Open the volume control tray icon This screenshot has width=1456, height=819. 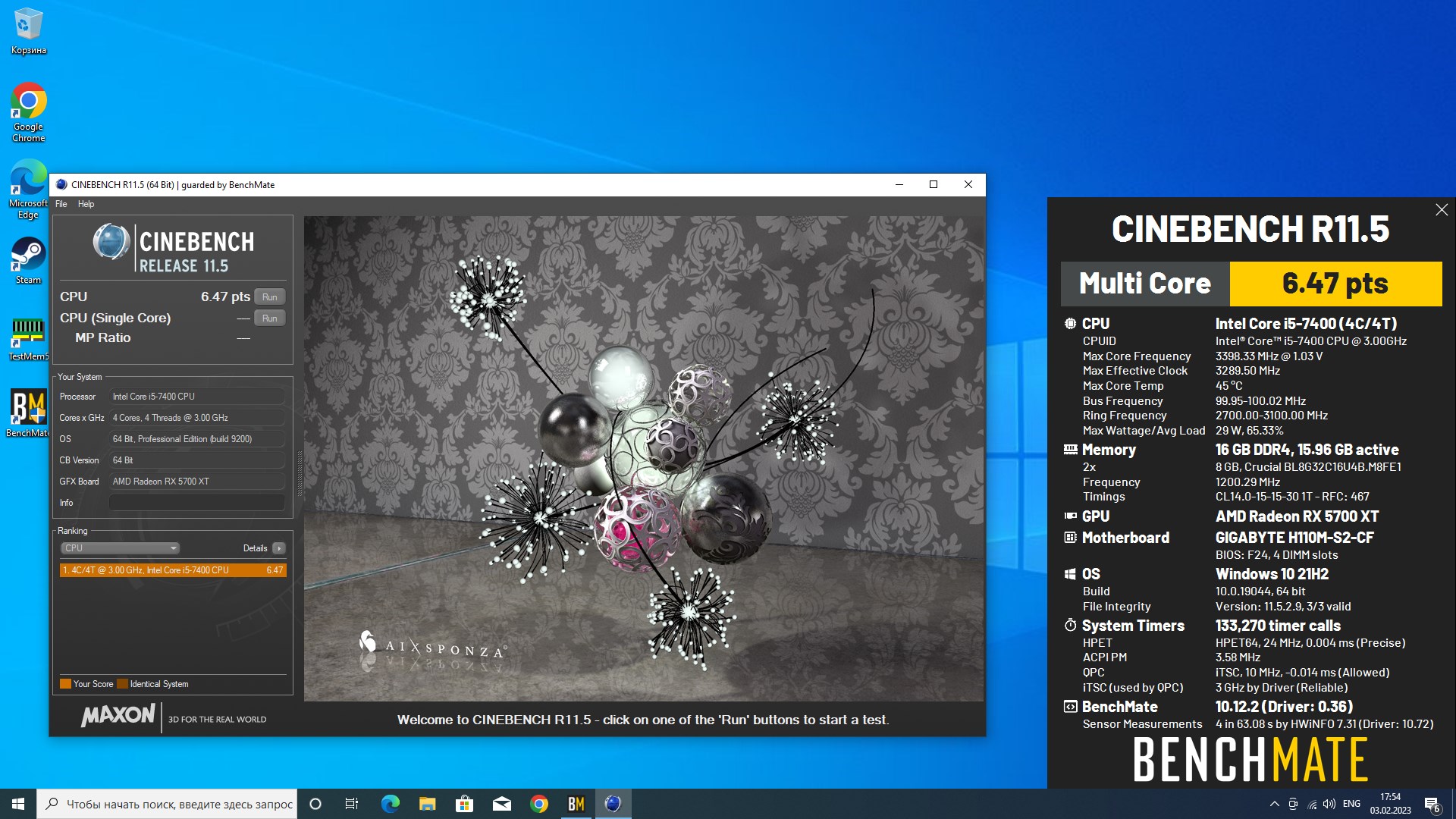pyautogui.click(x=1329, y=804)
